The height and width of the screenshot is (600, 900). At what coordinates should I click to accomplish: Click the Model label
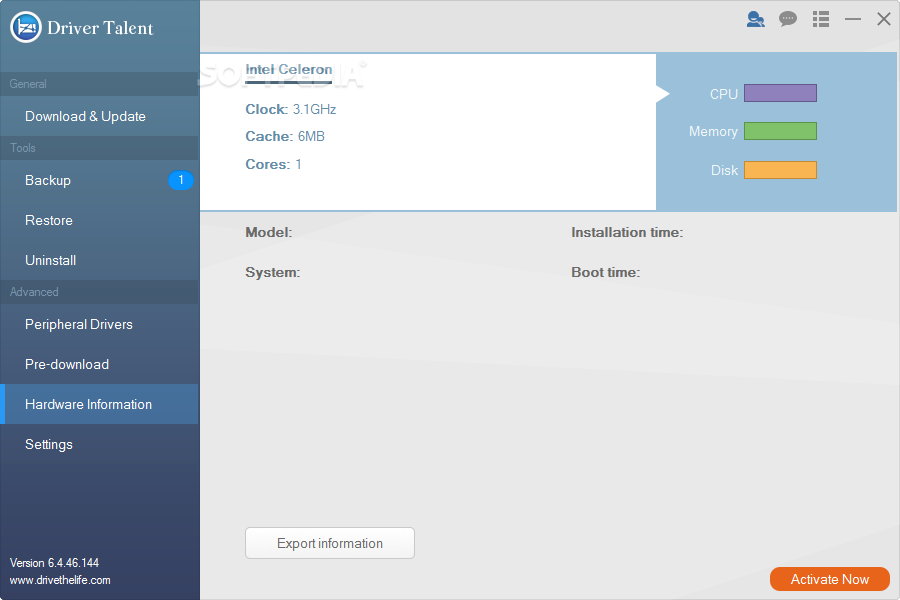269,233
